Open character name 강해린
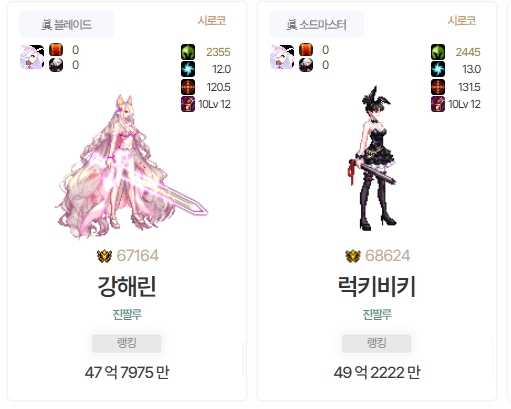The height and width of the screenshot is (409, 511). [127, 286]
